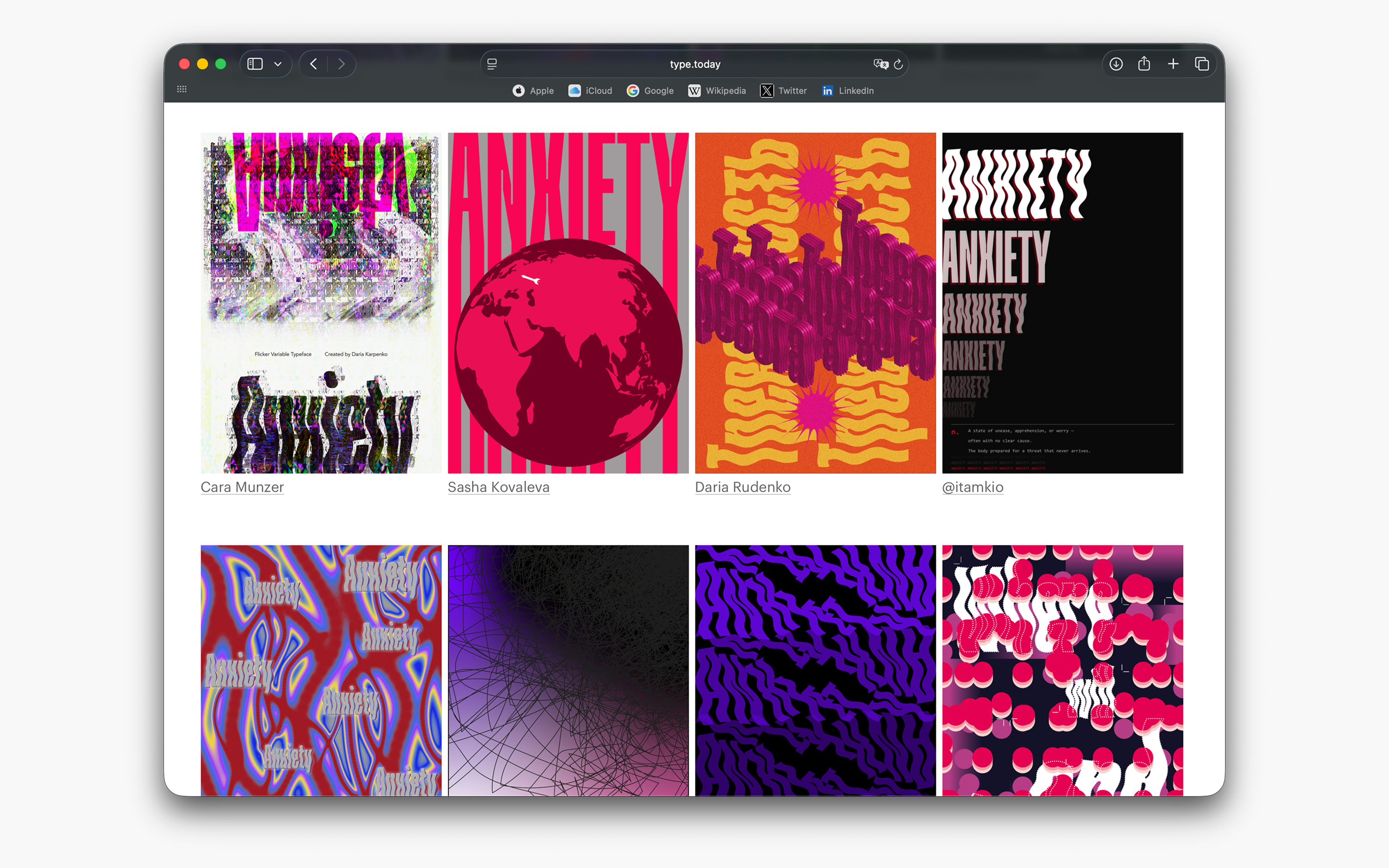Open a new tab with plus
Screen dimensions: 1389x868
[x=1173, y=64]
